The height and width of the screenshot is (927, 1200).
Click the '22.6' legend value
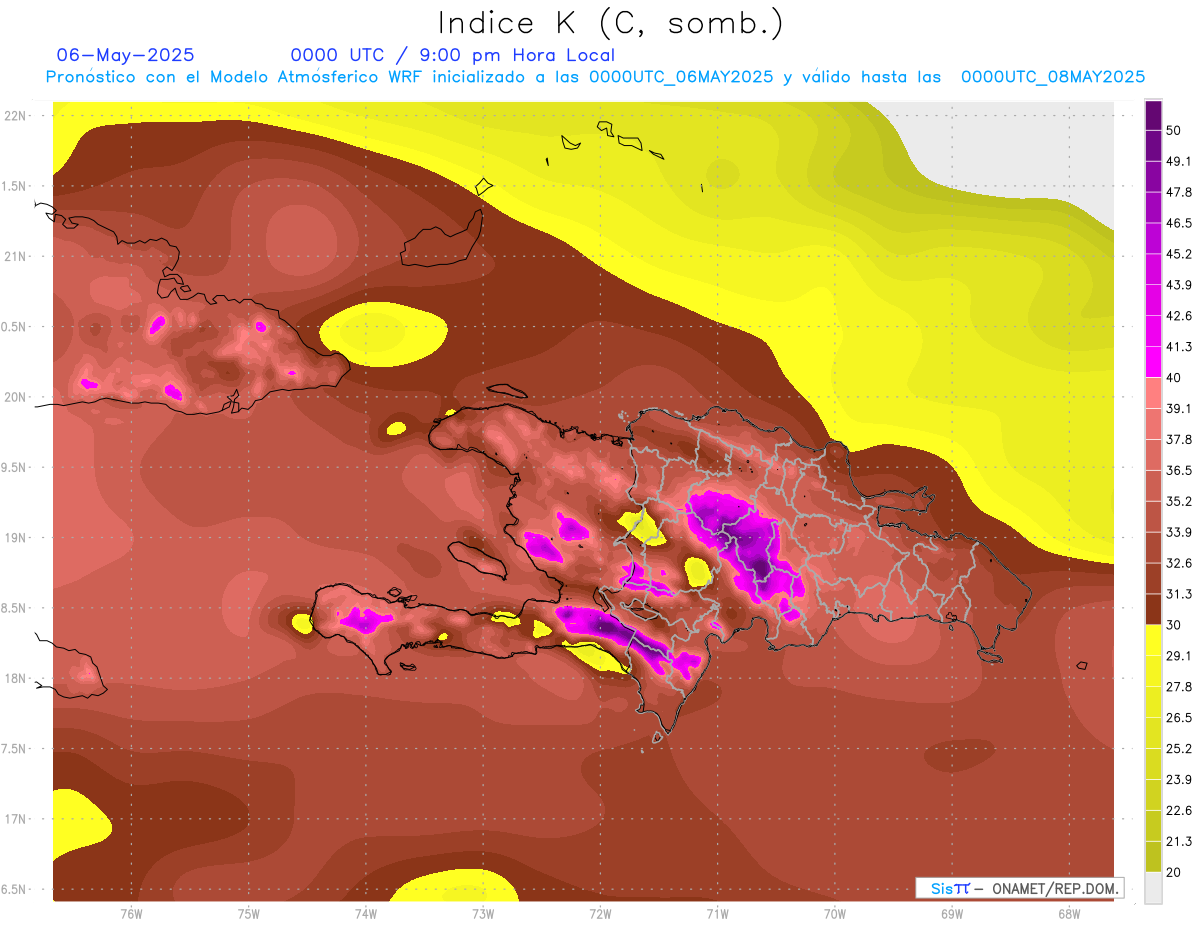click(x=1180, y=810)
